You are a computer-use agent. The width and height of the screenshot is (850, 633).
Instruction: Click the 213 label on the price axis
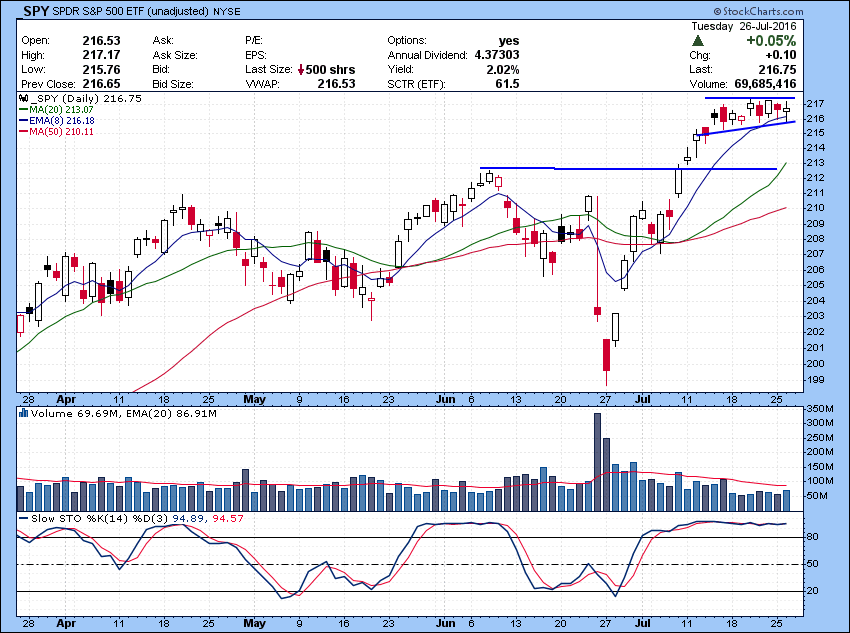click(x=816, y=163)
